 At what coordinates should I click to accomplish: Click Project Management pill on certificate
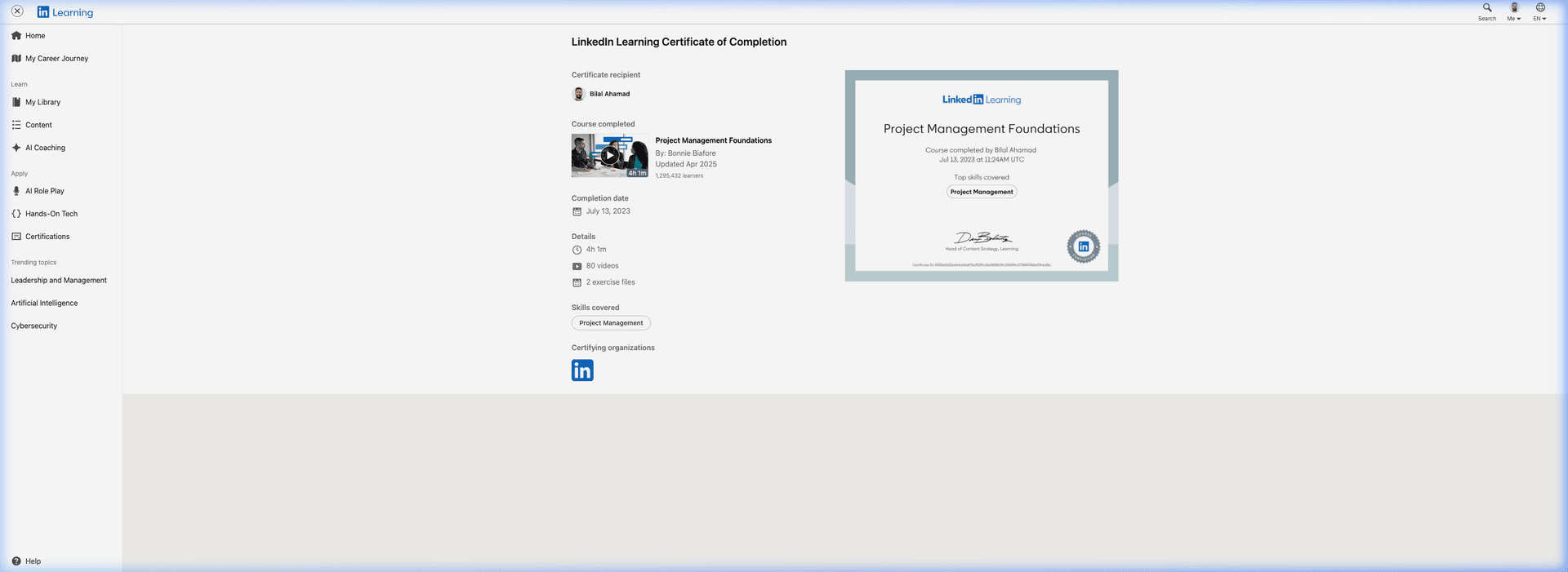pos(982,192)
